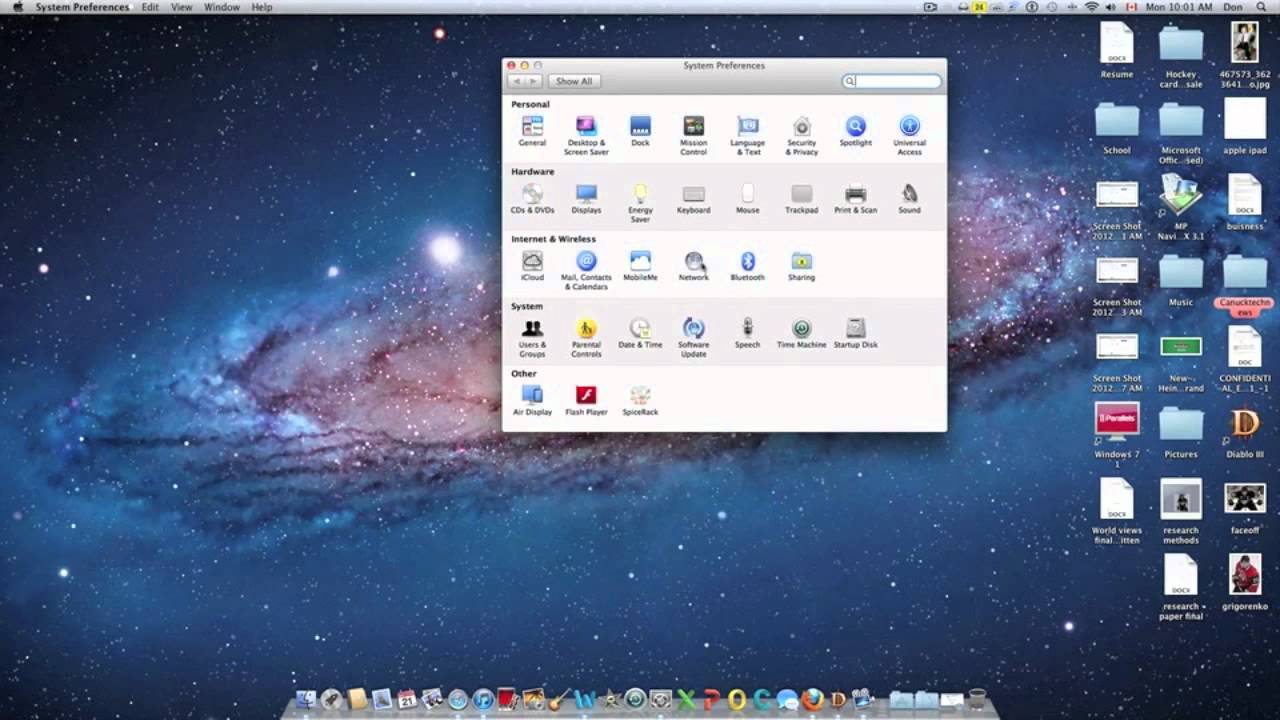
Task: Open Keyboard preferences pane
Action: (693, 199)
